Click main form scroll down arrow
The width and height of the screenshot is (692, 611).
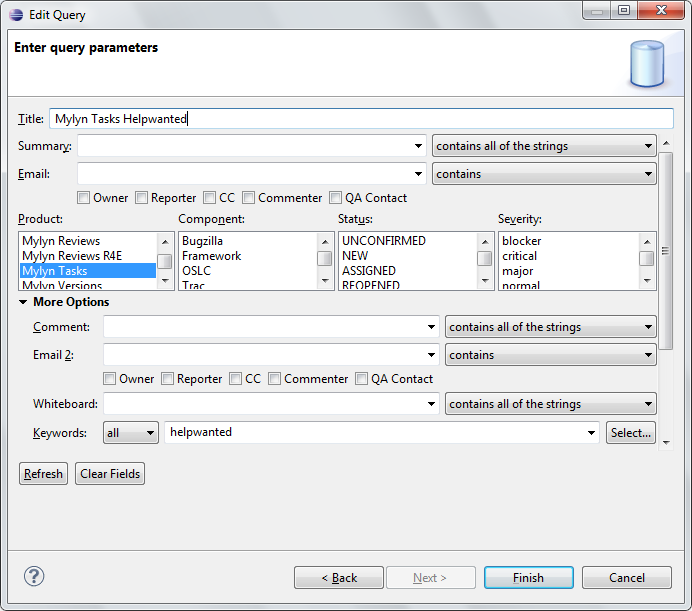pyautogui.click(x=666, y=442)
